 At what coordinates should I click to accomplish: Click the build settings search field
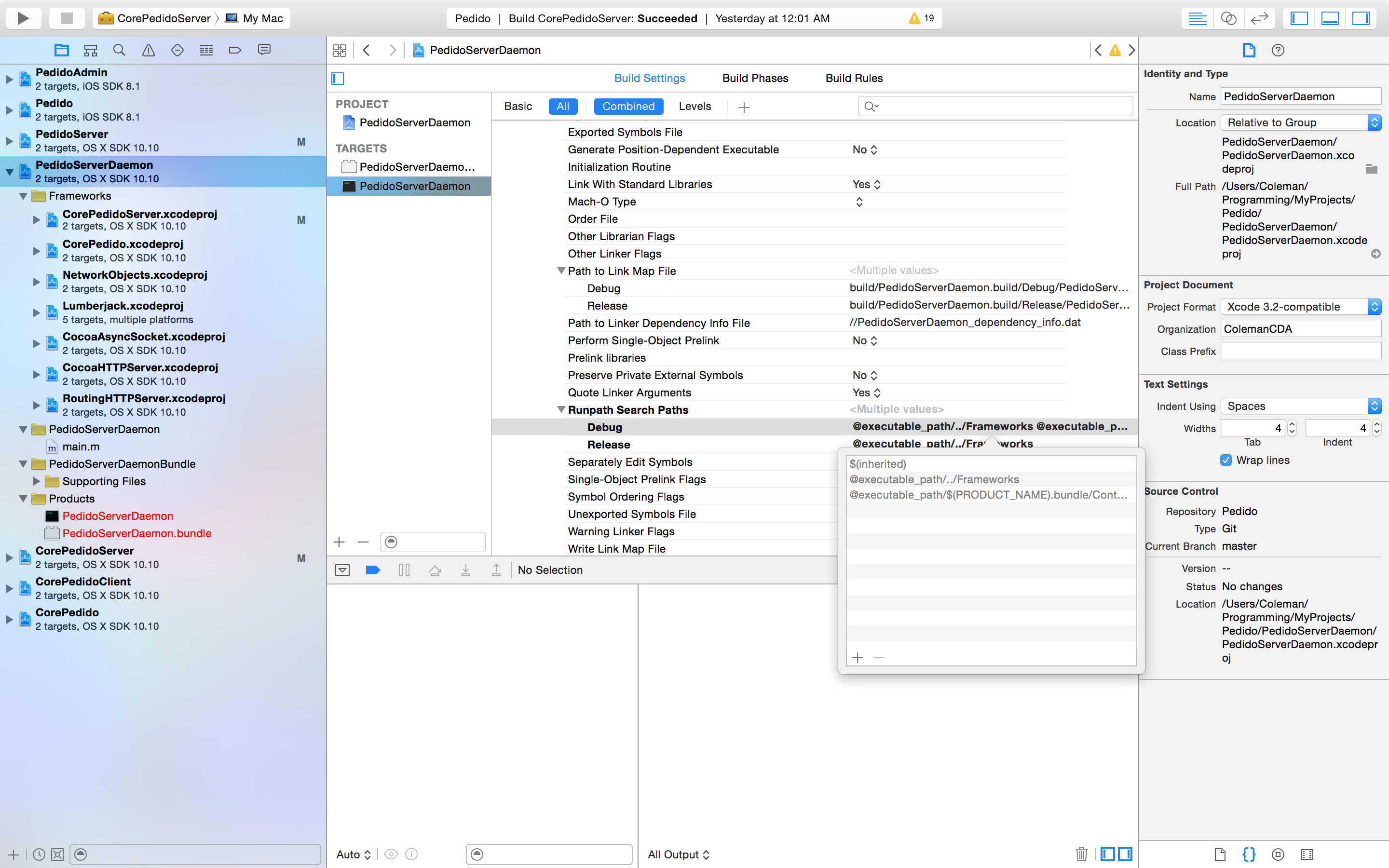coord(995,106)
